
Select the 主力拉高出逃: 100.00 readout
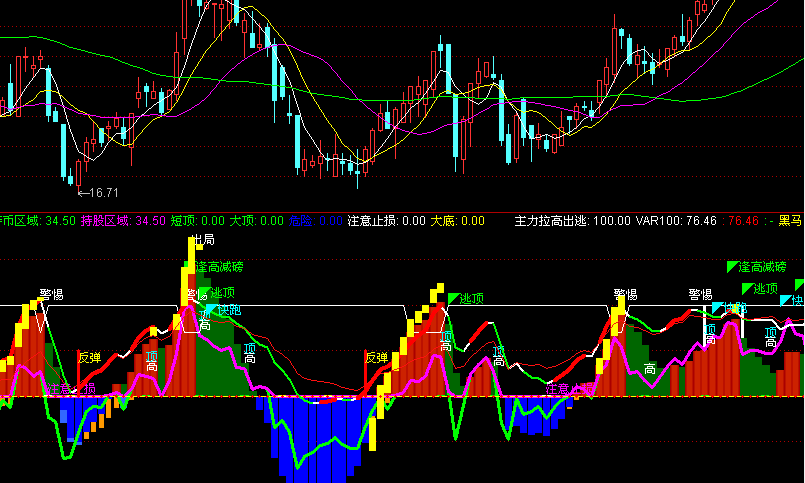(572, 221)
